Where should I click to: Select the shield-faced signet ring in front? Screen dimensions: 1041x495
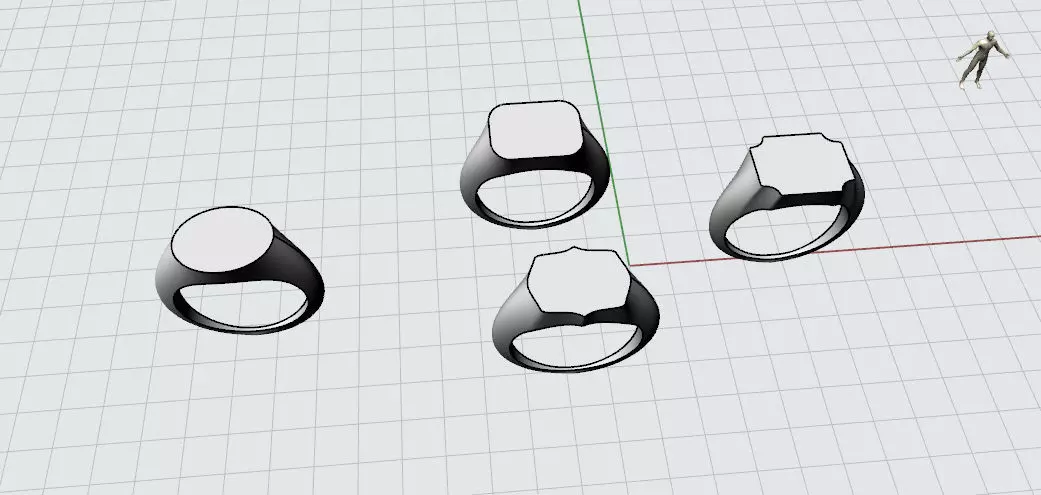pos(576,309)
